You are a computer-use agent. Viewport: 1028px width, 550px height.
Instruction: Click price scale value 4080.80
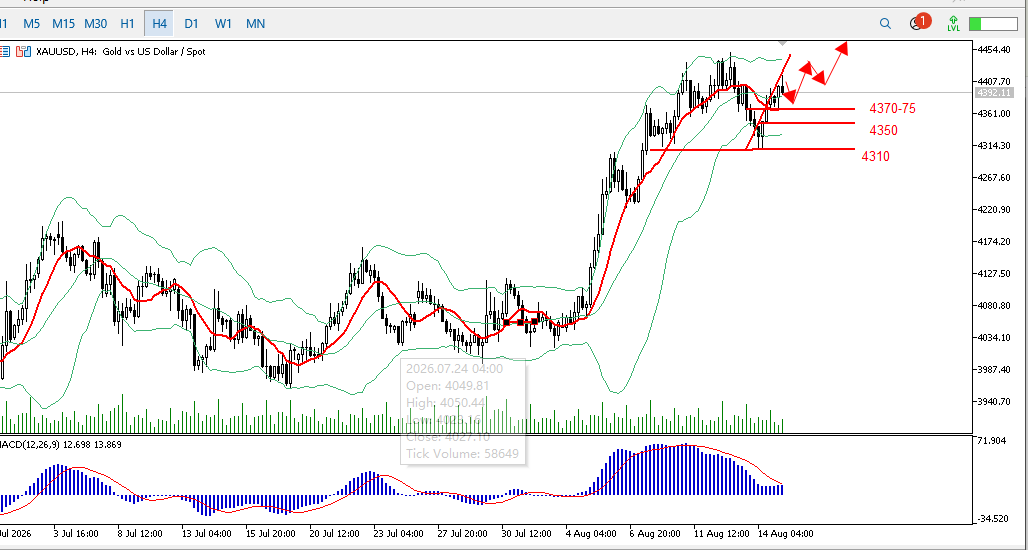(x=995, y=305)
